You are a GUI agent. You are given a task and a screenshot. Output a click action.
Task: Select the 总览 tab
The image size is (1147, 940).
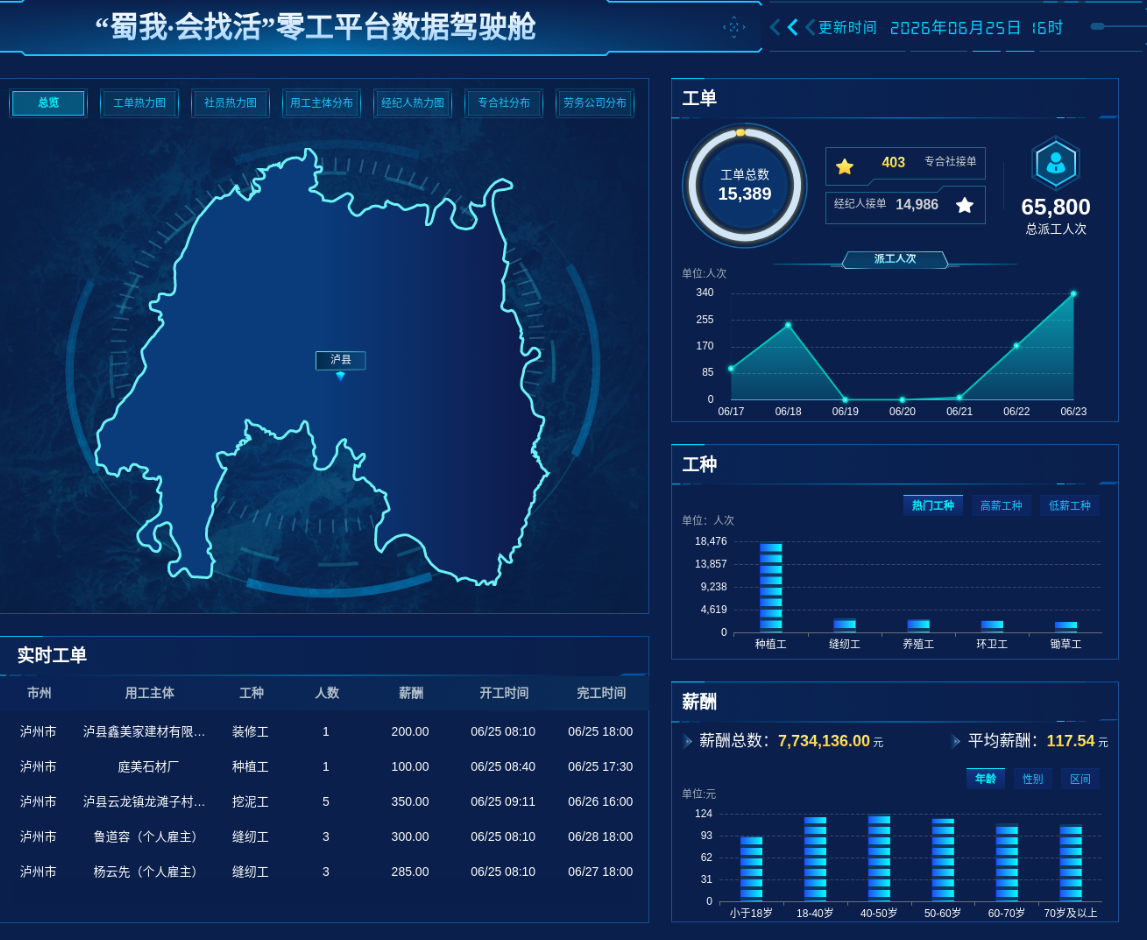(48, 102)
